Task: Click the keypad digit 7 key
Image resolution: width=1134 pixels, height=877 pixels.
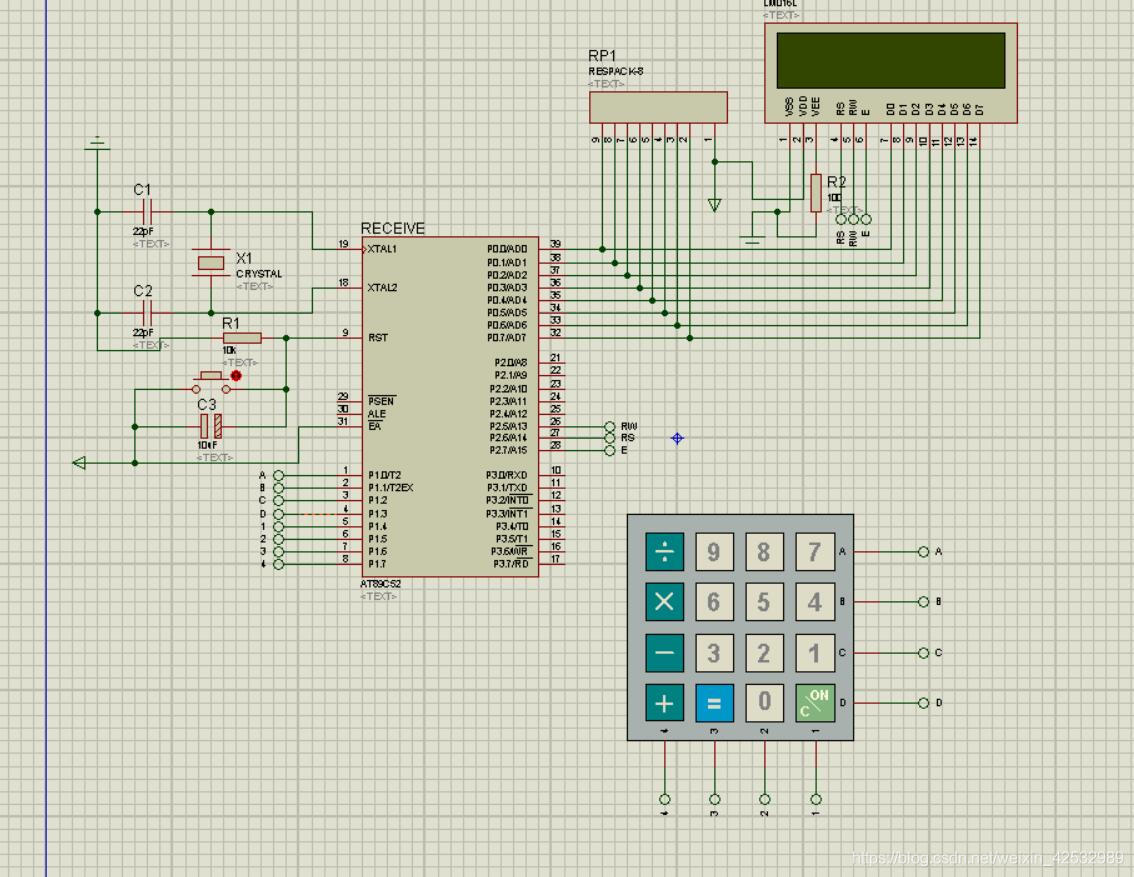Action: (x=815, y=552)
